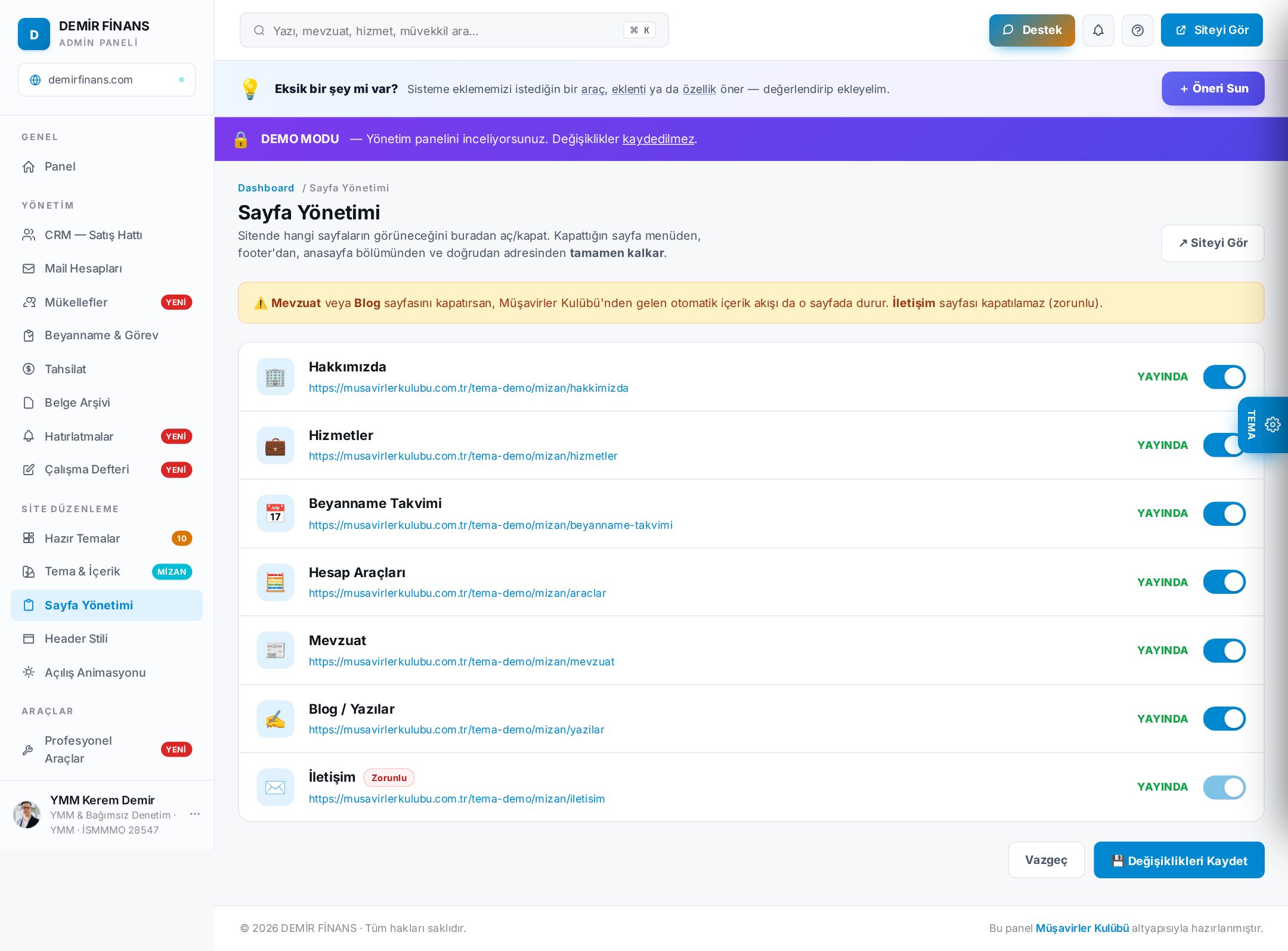Image resolution: width=1288 pixels, height=951 pixels.
Task: Click the Blog / Yazılar writing hand icon
Action: pyautogui.click(x=275, y=719)
